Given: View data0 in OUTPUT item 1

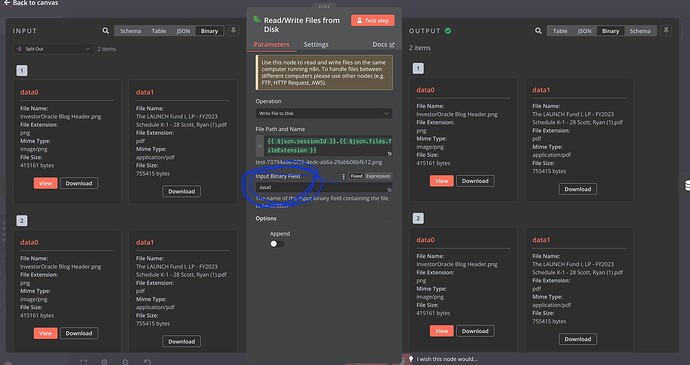Looking at the screenshot, I should [x=441, y=181].
